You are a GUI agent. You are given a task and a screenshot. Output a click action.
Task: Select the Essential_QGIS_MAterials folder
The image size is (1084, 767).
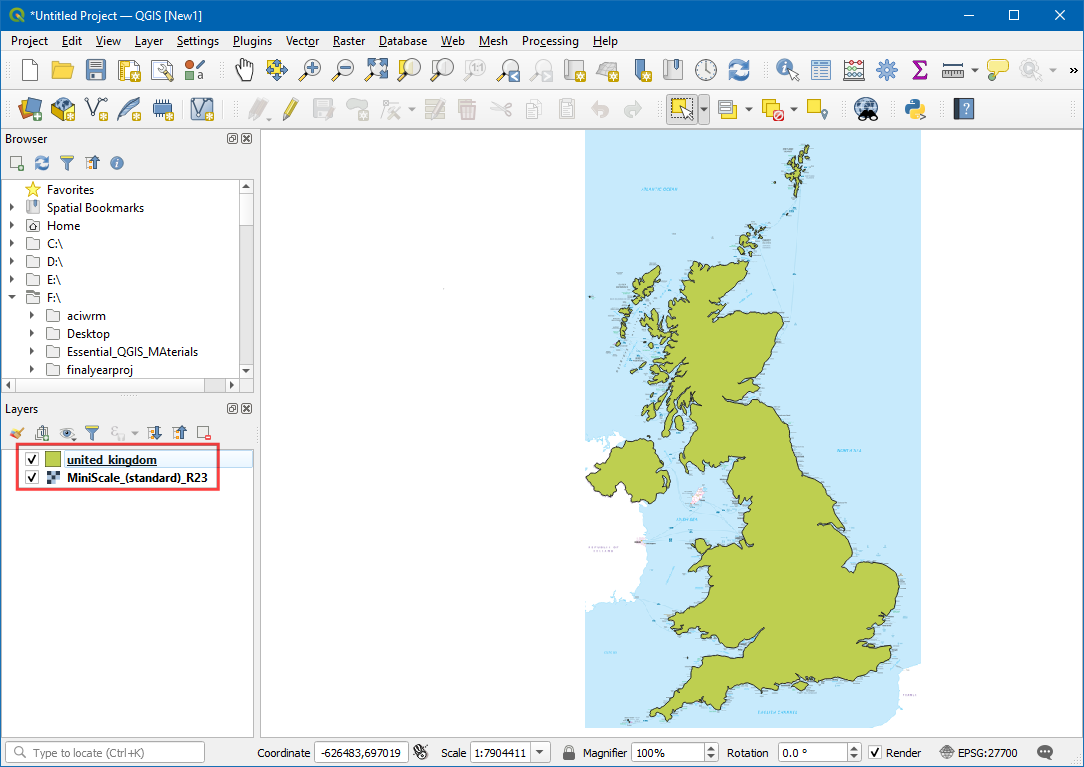[x=132, y=352]
